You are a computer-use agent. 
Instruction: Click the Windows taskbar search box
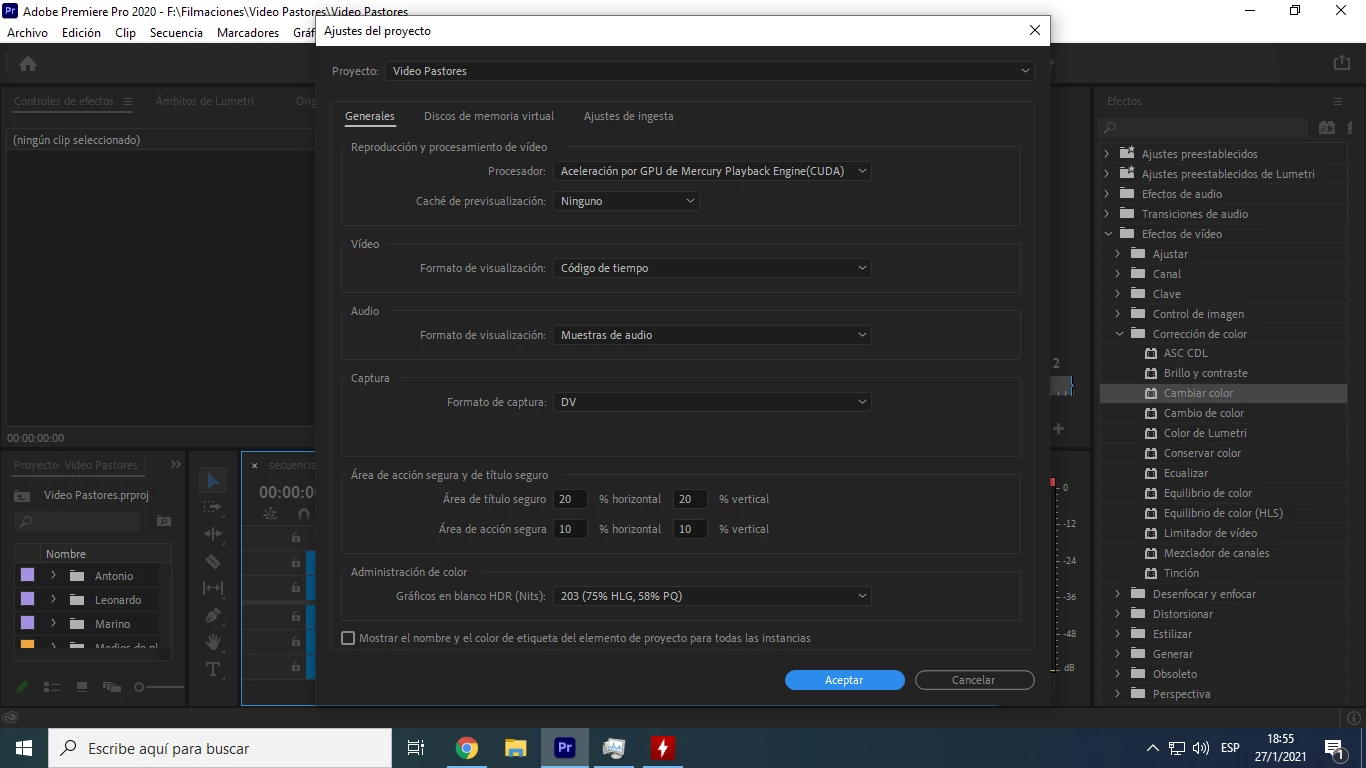tap(220, 748)
